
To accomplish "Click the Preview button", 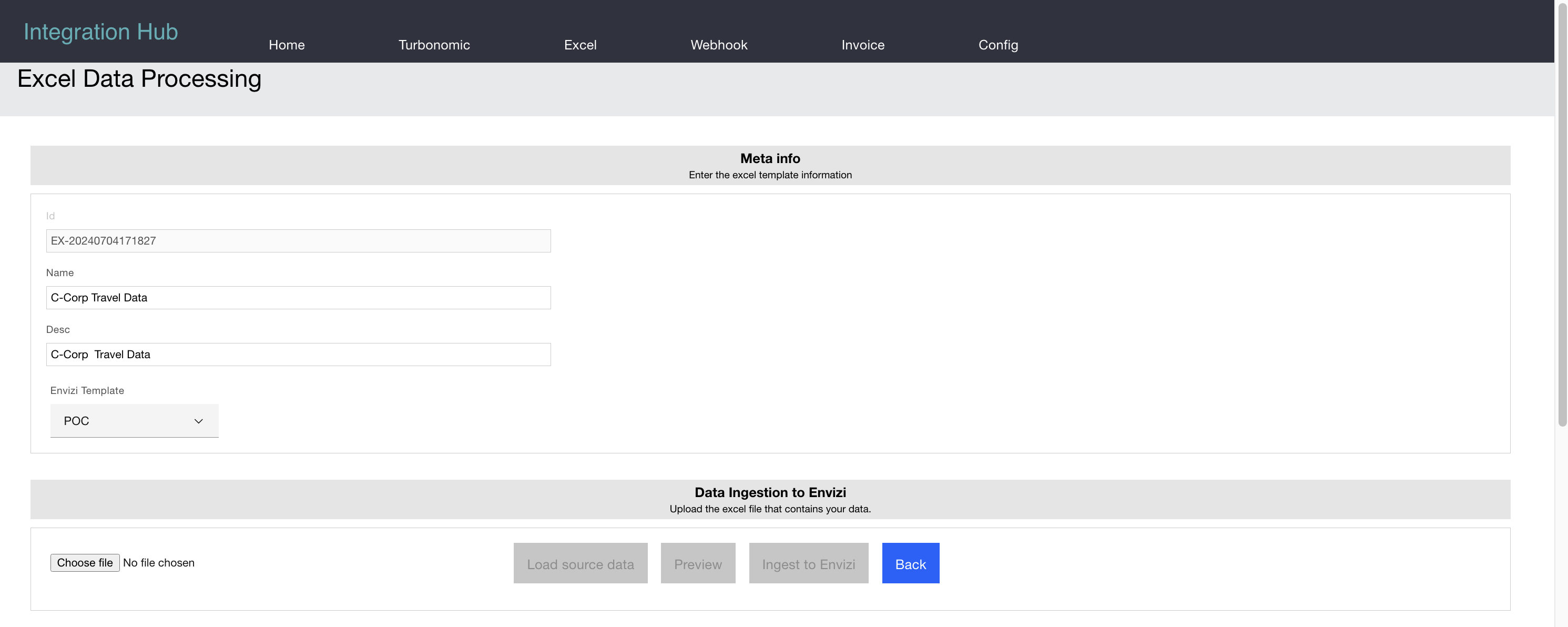I will click(698, 564).
